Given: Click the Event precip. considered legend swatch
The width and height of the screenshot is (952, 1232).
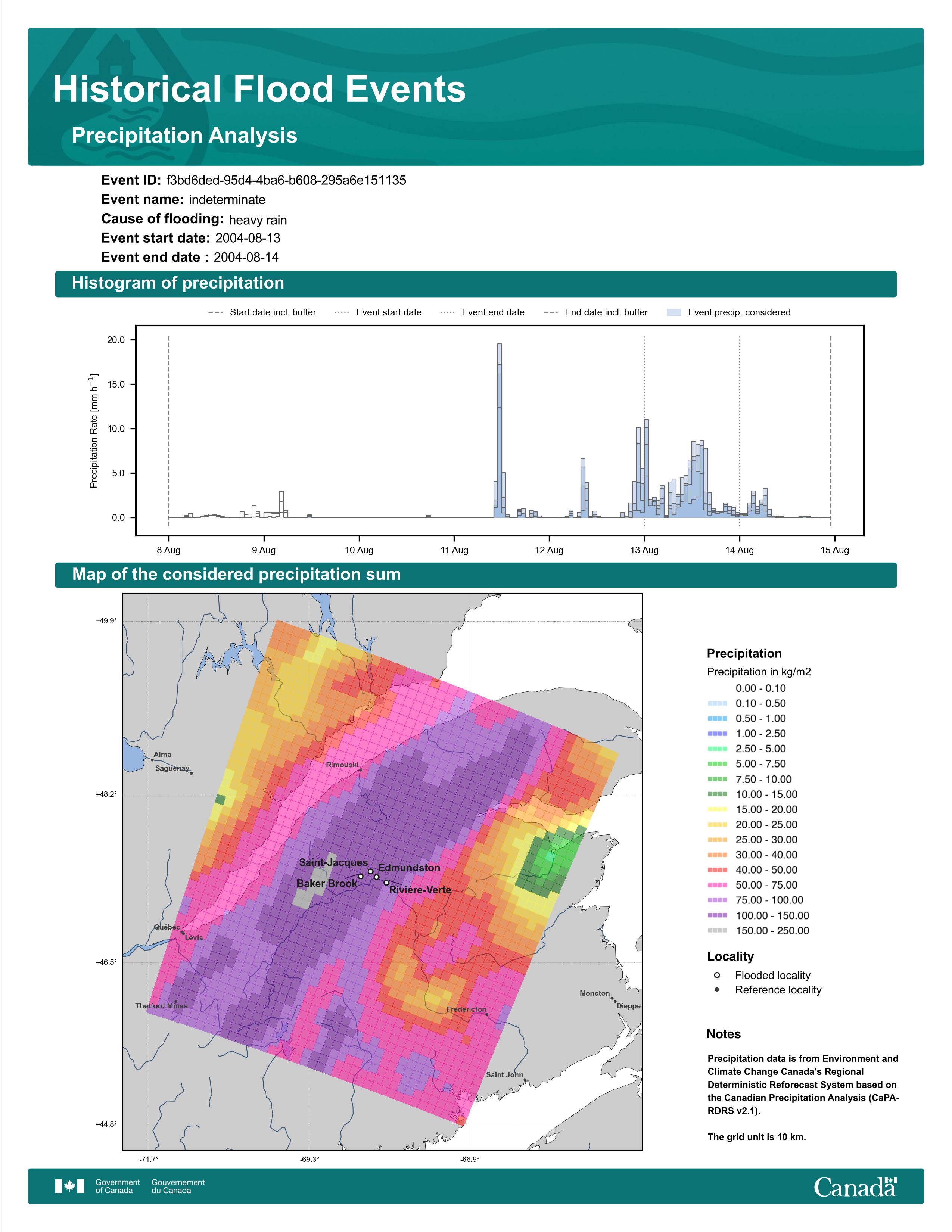Looking at the screenshot, I should [x=674, y=312].
